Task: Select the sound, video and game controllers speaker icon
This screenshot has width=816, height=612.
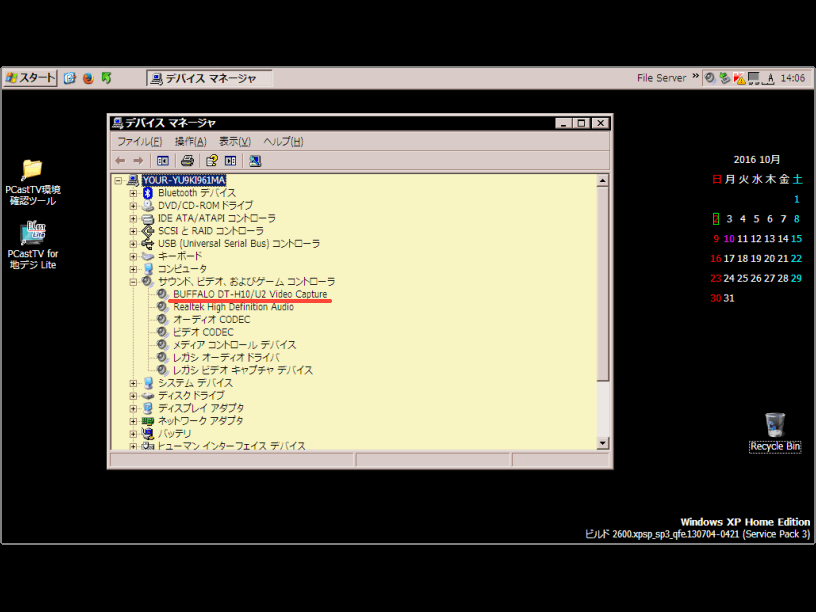Action: [148, 282]
